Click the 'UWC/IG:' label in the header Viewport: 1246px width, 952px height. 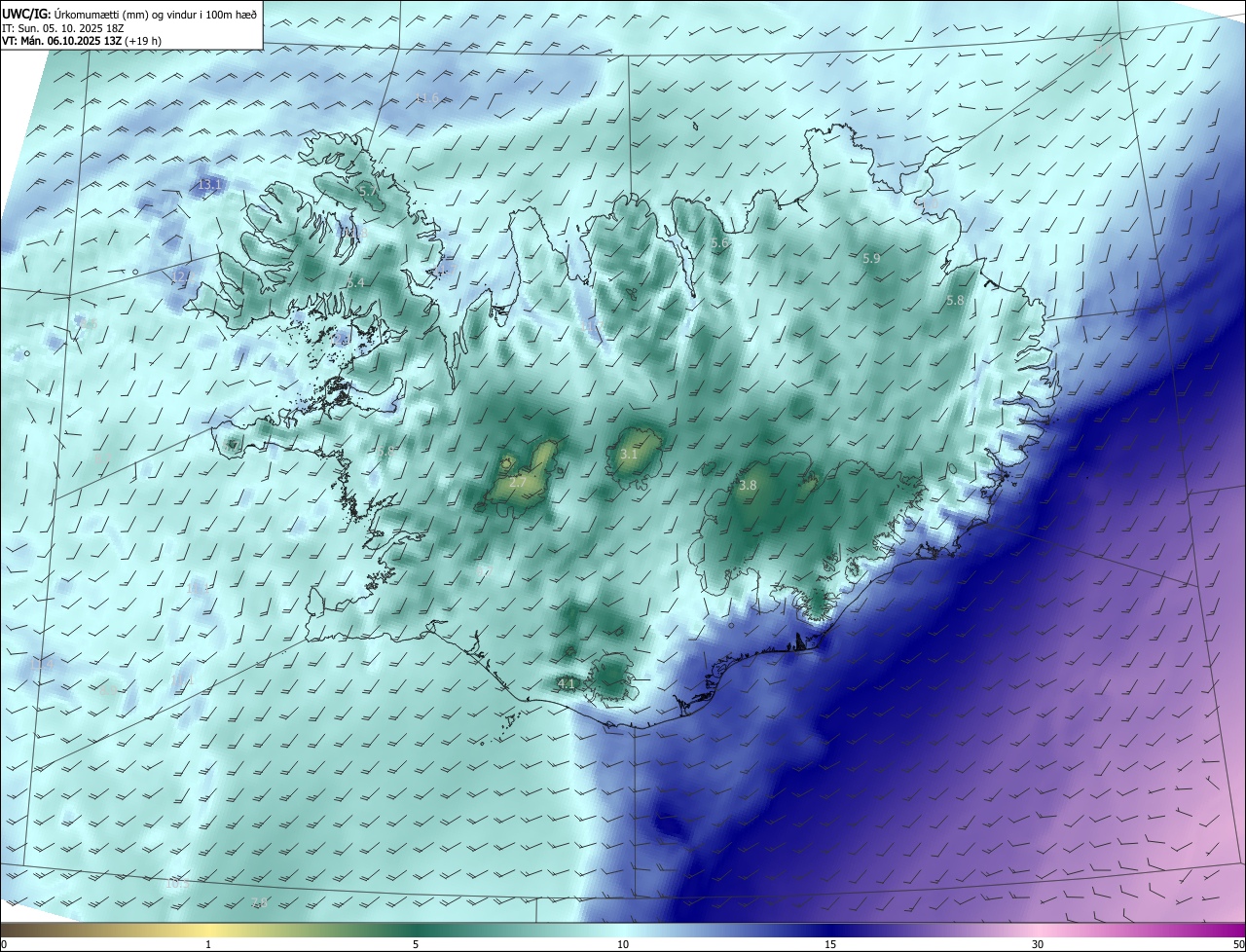tap(26, 14)
